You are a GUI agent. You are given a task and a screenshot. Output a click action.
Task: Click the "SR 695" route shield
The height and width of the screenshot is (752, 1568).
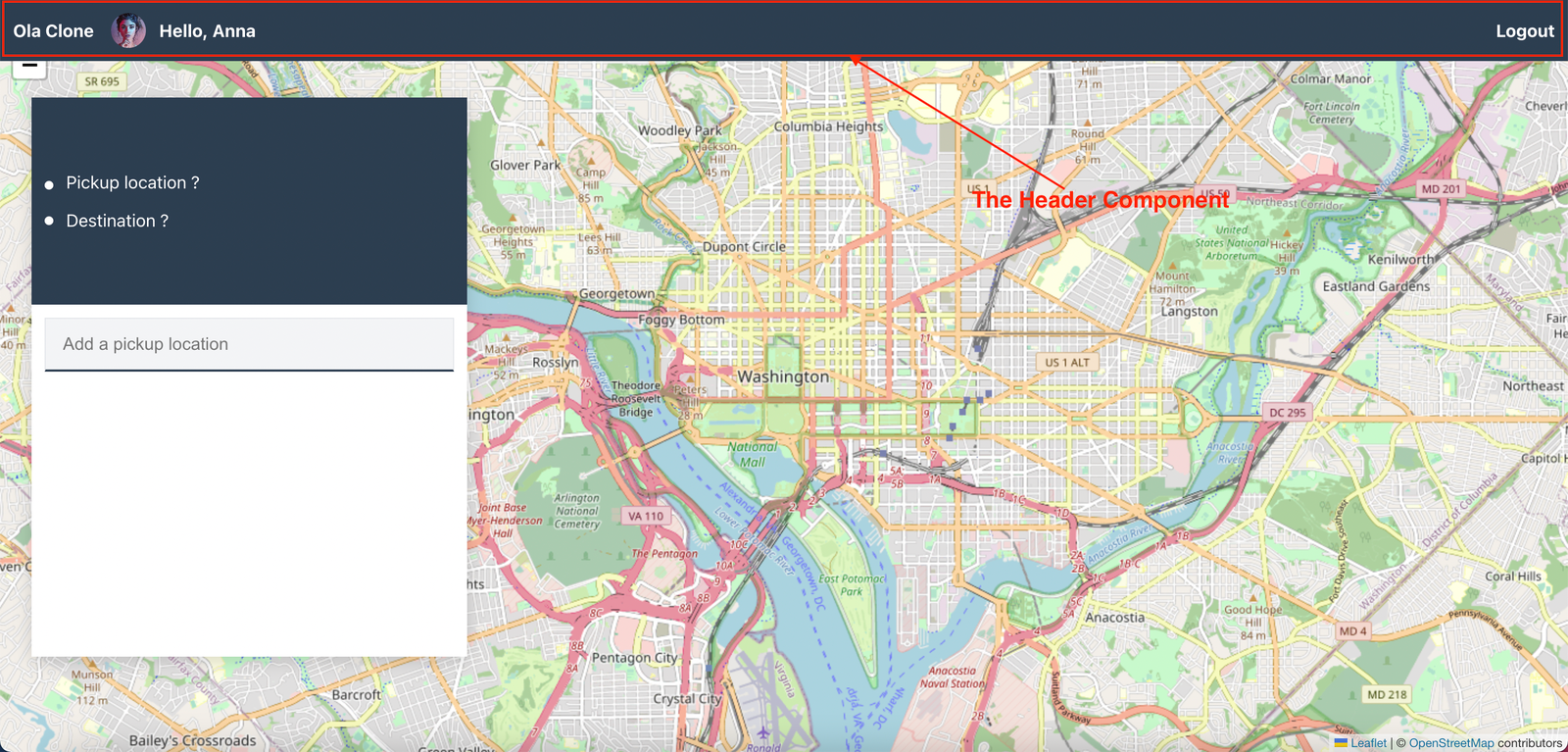point(102,82)
